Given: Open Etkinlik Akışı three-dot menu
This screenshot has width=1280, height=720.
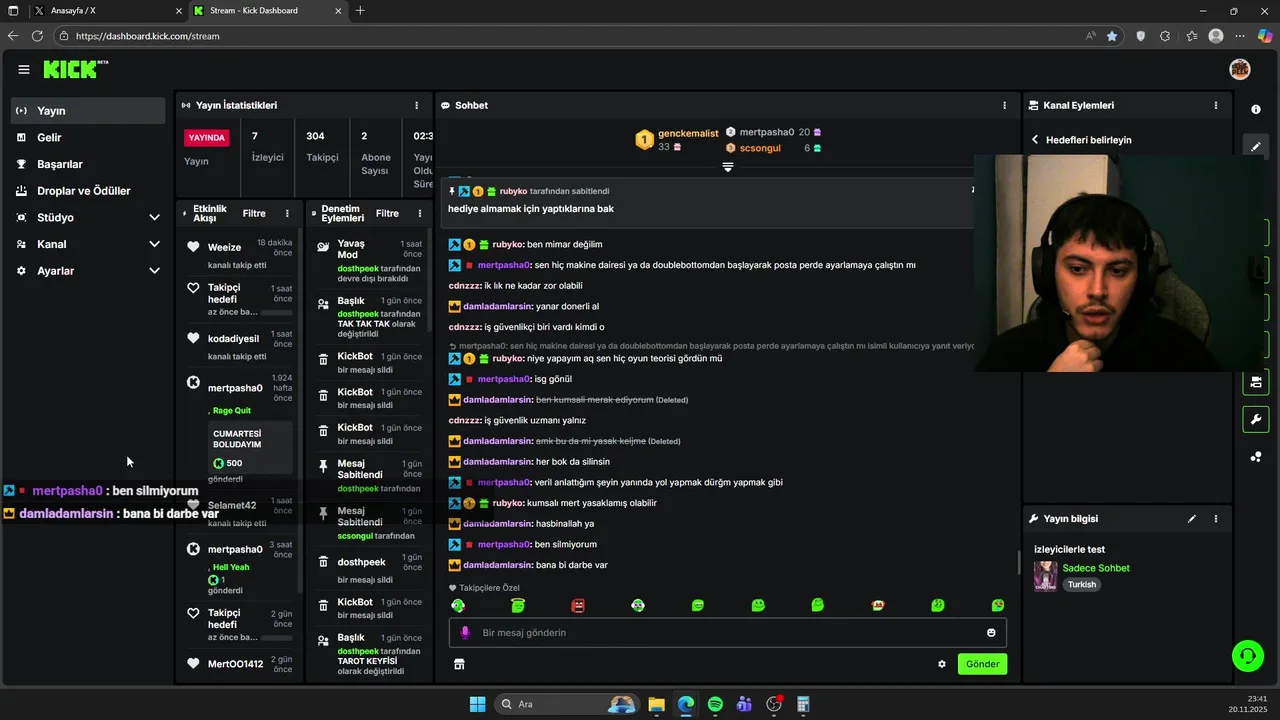Looking at the screenshot, I should coord(287,213).
